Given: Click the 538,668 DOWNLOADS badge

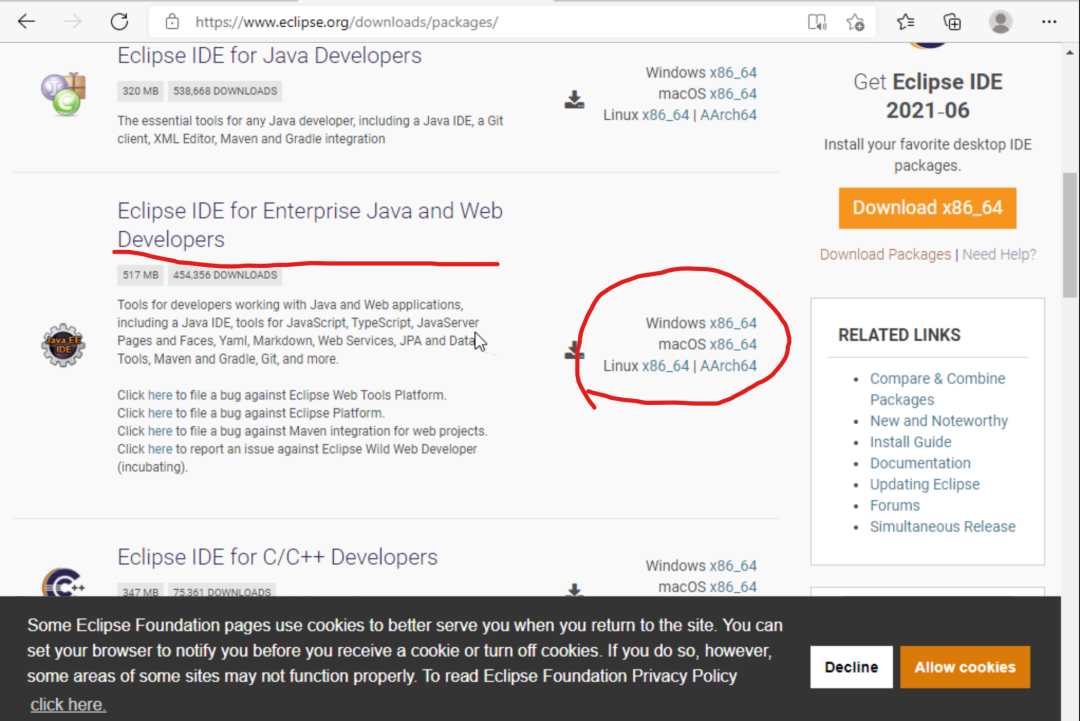Looking at the screenshot, I should pos(225,91).
